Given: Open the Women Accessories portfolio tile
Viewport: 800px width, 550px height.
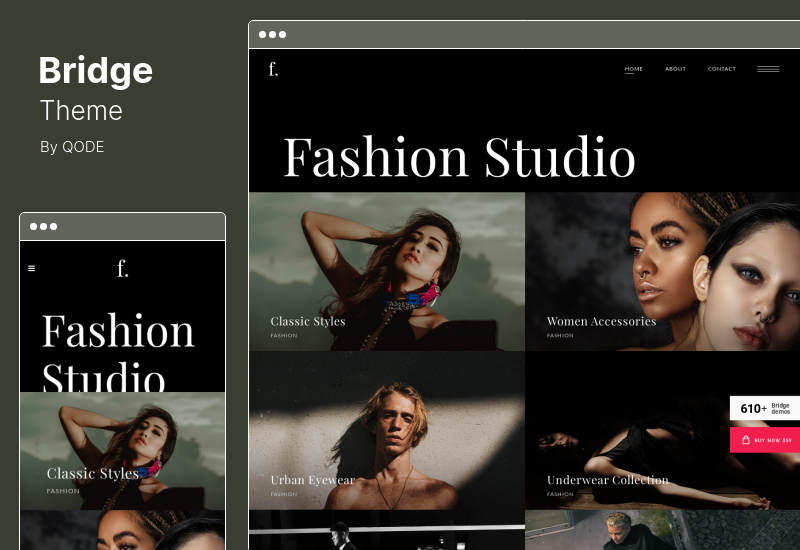Looking at the screenshot, I should point(662,271).
